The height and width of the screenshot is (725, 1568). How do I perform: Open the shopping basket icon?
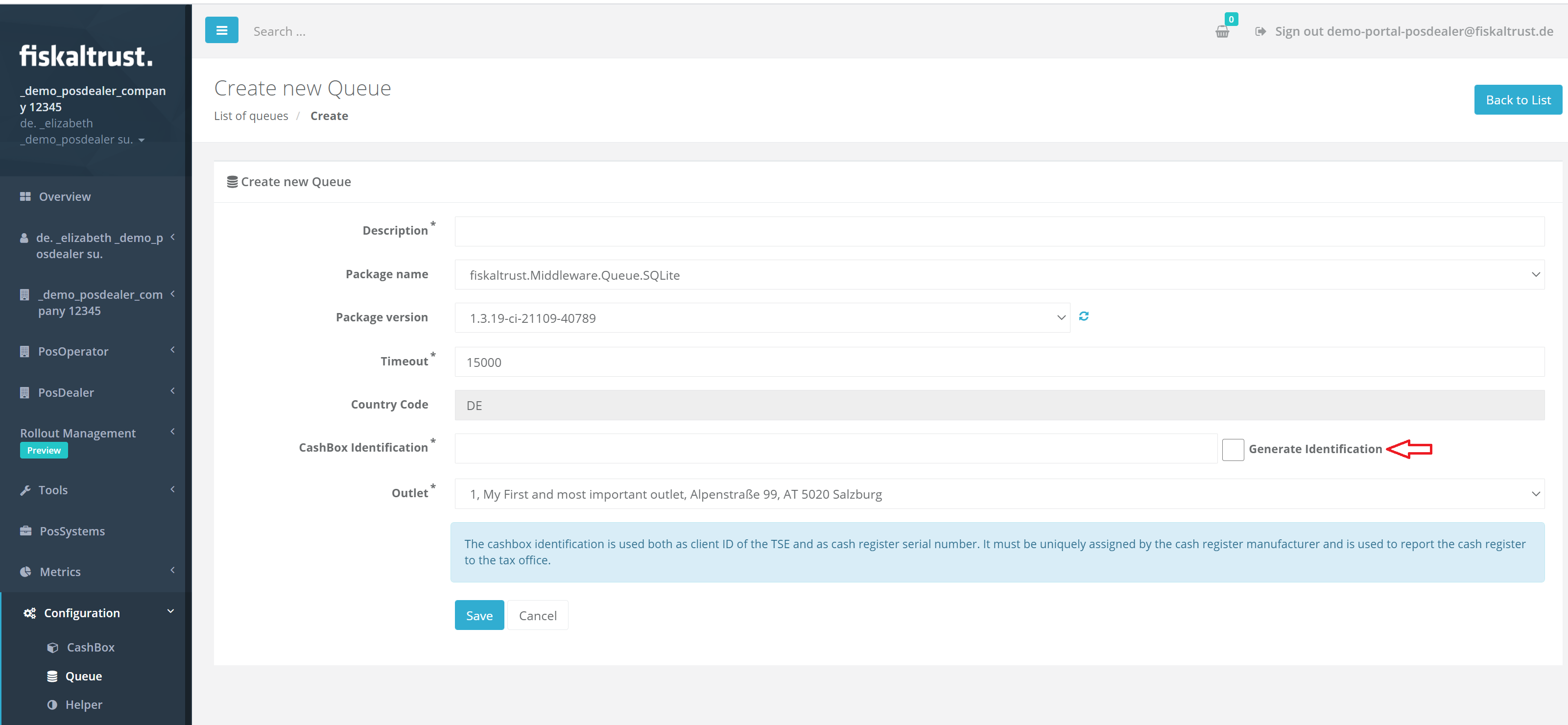click(x=1222, y=32)
